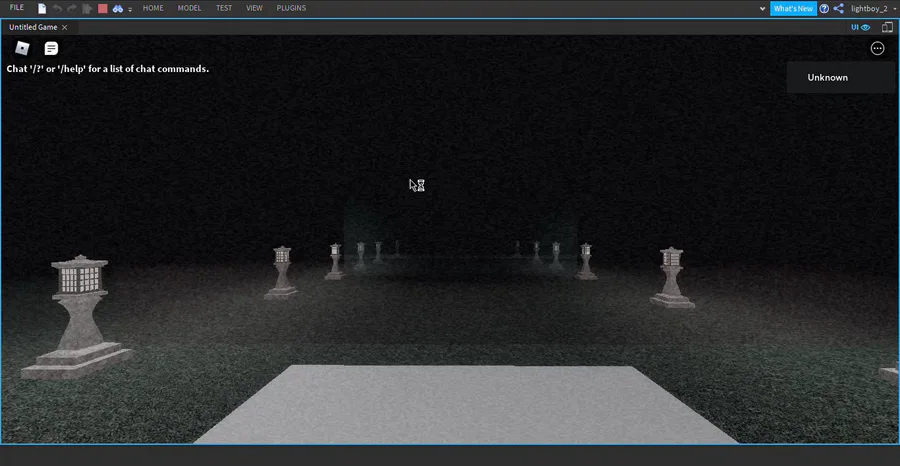Close the Untitled Game tab
The image size is (900, 466).
pyautogui.click(x=65, y=28)
